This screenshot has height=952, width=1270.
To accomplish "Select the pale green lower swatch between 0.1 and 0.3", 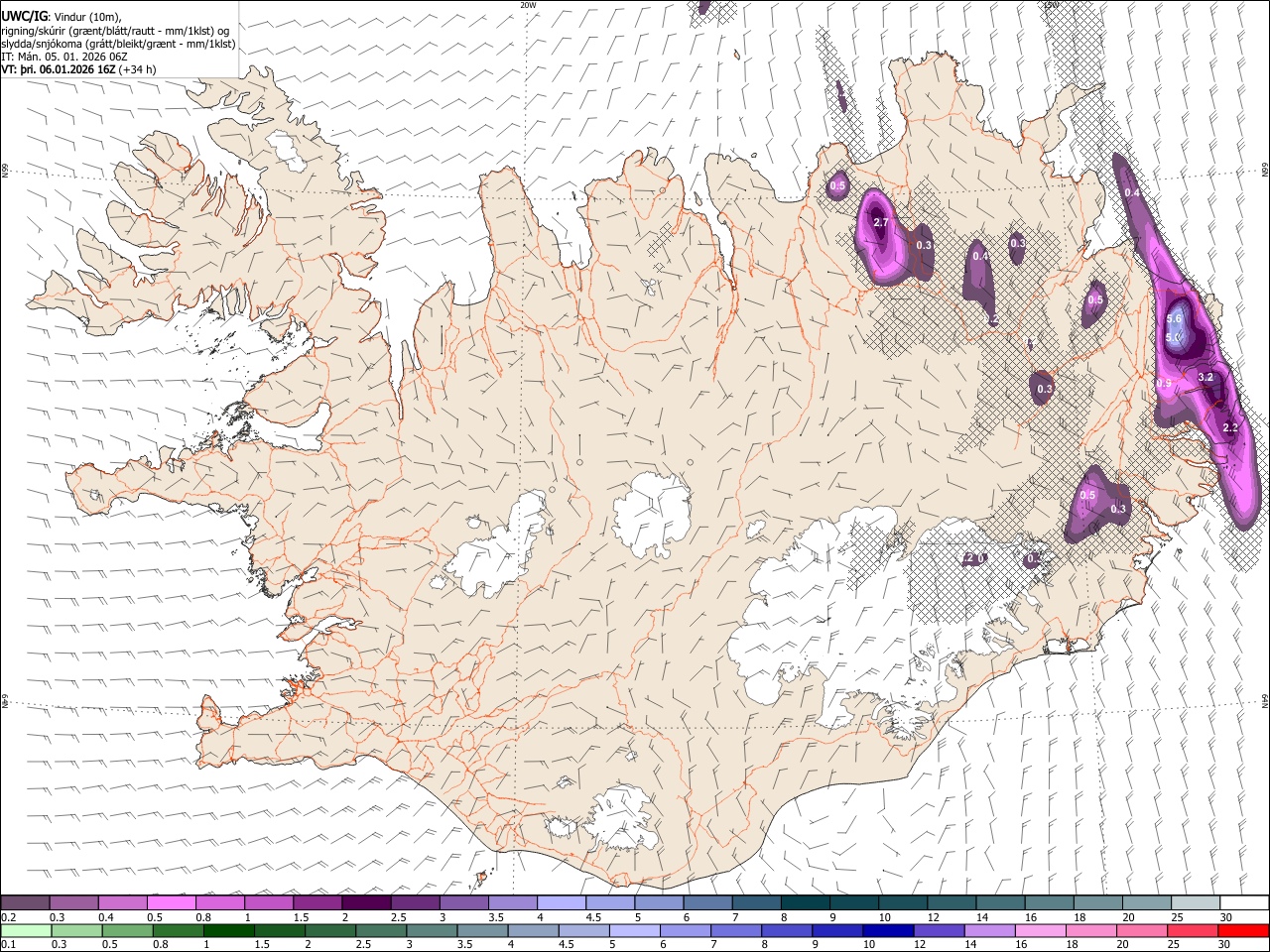I will point(26,930).
